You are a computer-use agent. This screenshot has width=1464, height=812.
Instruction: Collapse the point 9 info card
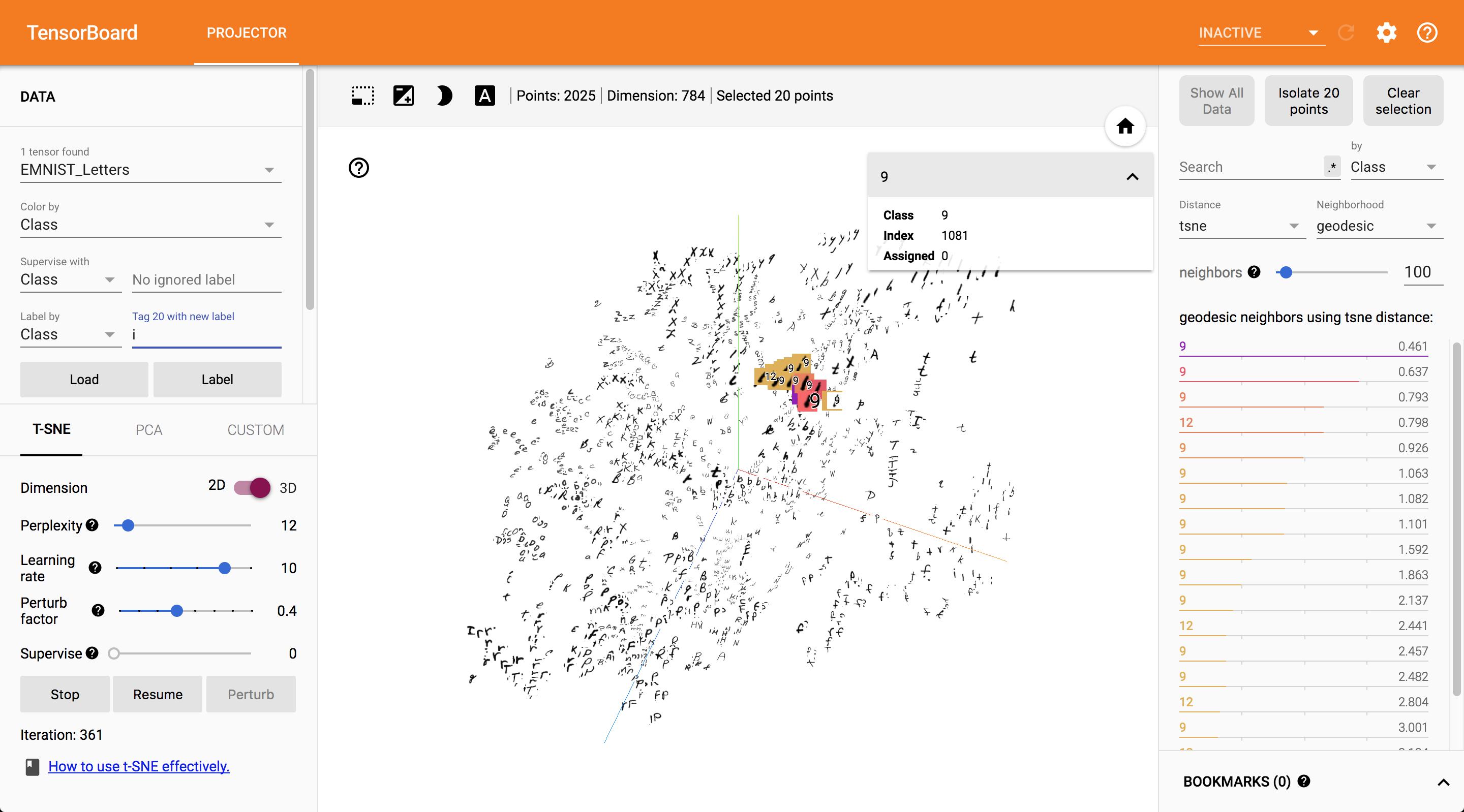[x=1132, y=177]
